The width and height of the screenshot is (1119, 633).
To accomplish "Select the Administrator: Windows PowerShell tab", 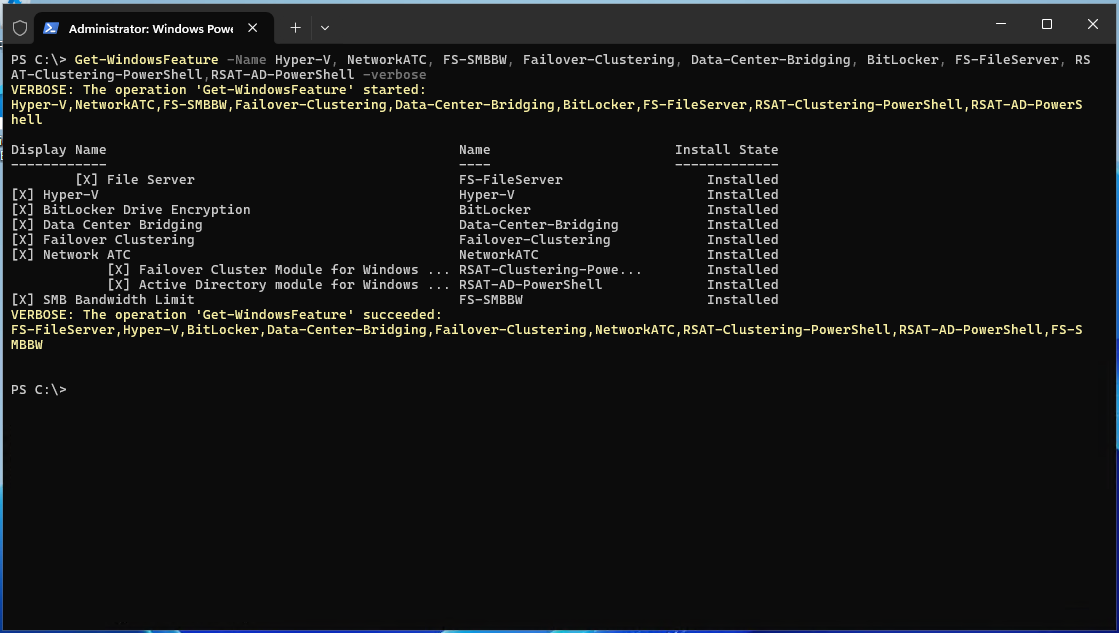I will (x=150, y=28).
